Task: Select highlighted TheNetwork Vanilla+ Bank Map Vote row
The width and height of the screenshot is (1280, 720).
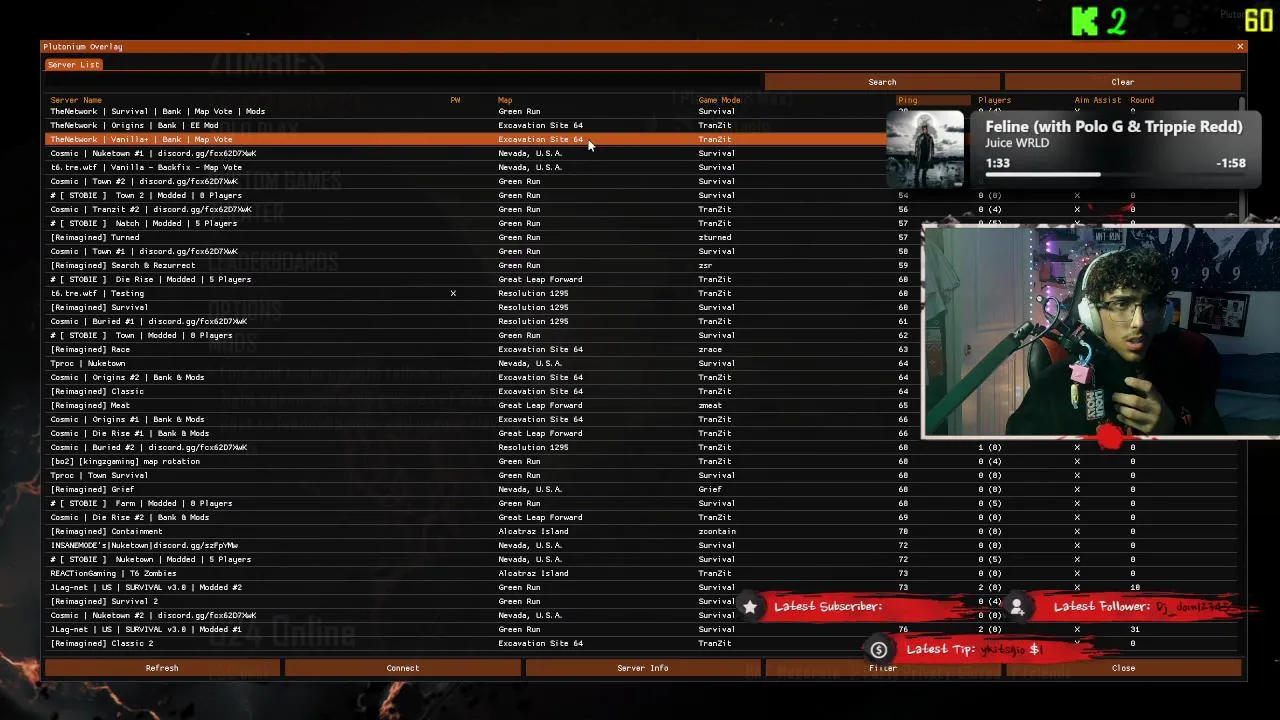Action: [x=641, y=139]
